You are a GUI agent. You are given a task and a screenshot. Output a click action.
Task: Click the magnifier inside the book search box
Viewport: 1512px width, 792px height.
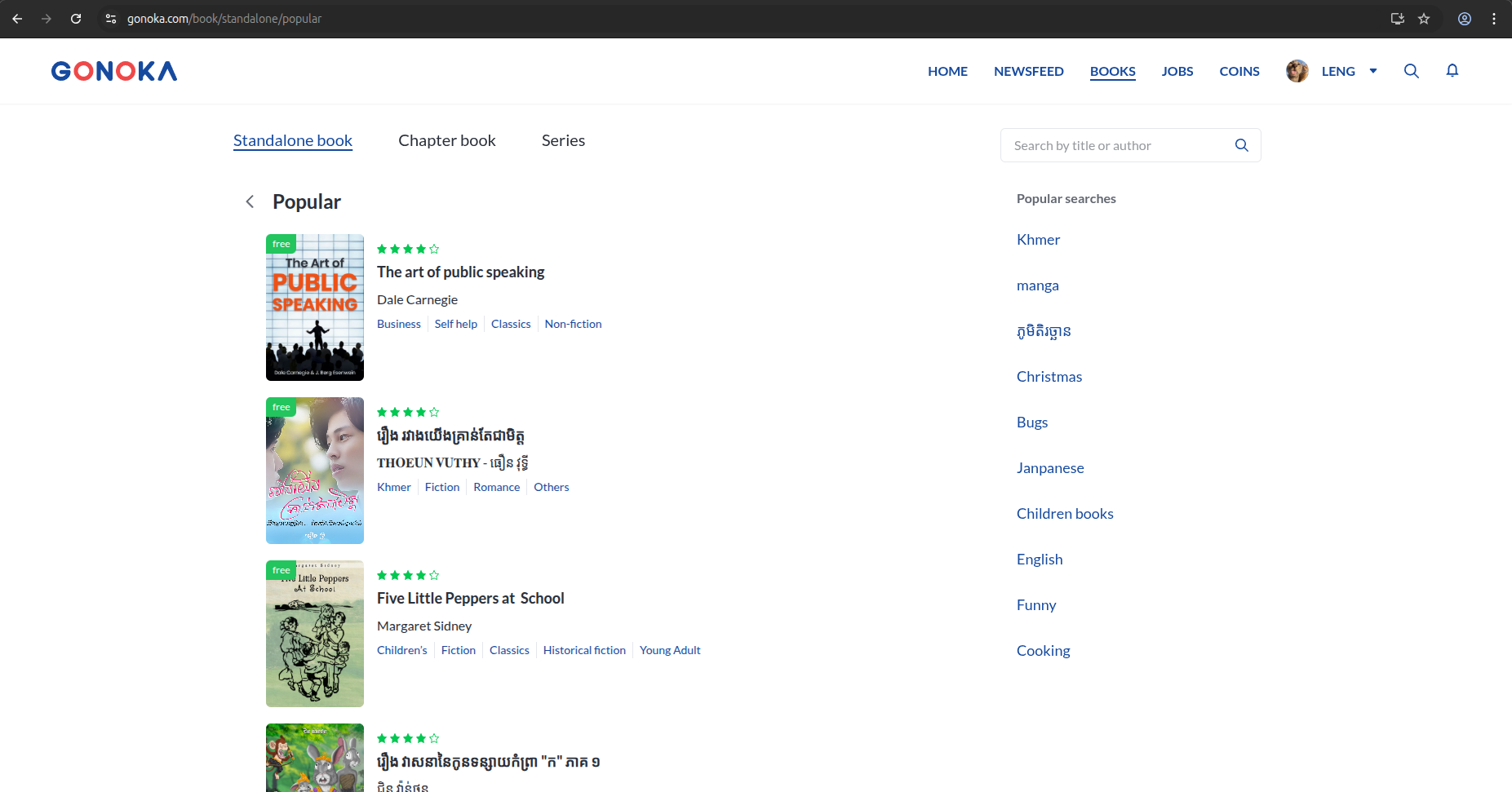coord(1241,145)
